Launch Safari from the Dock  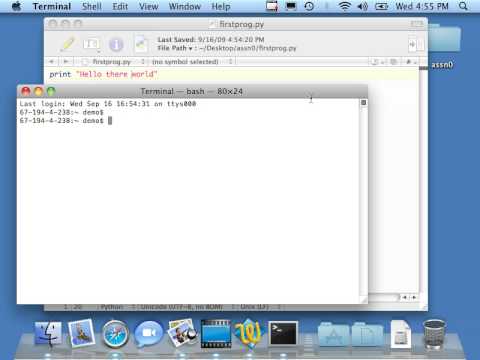coord(115,334)
